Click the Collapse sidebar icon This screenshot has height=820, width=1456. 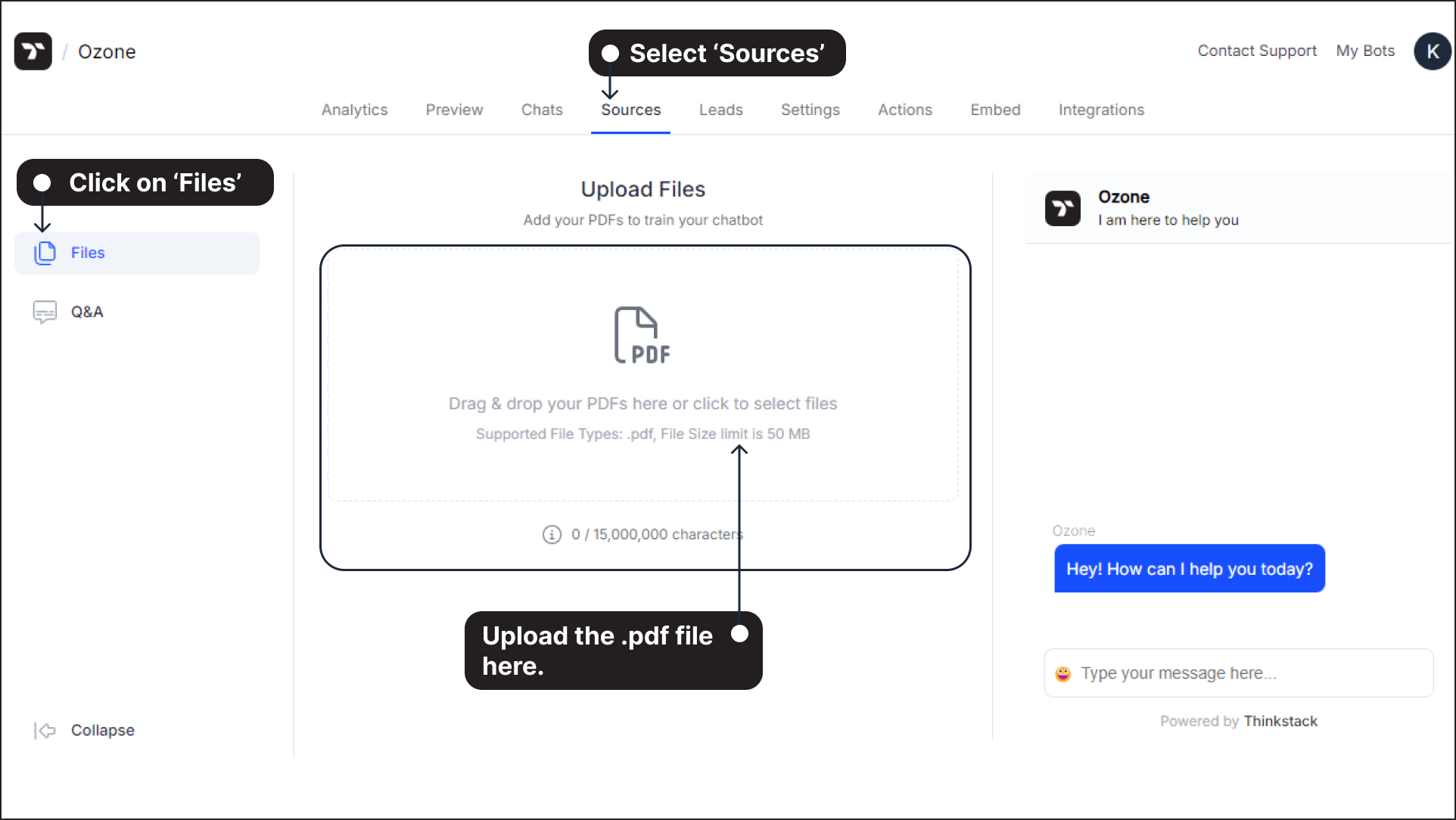[x=46, y=730]
